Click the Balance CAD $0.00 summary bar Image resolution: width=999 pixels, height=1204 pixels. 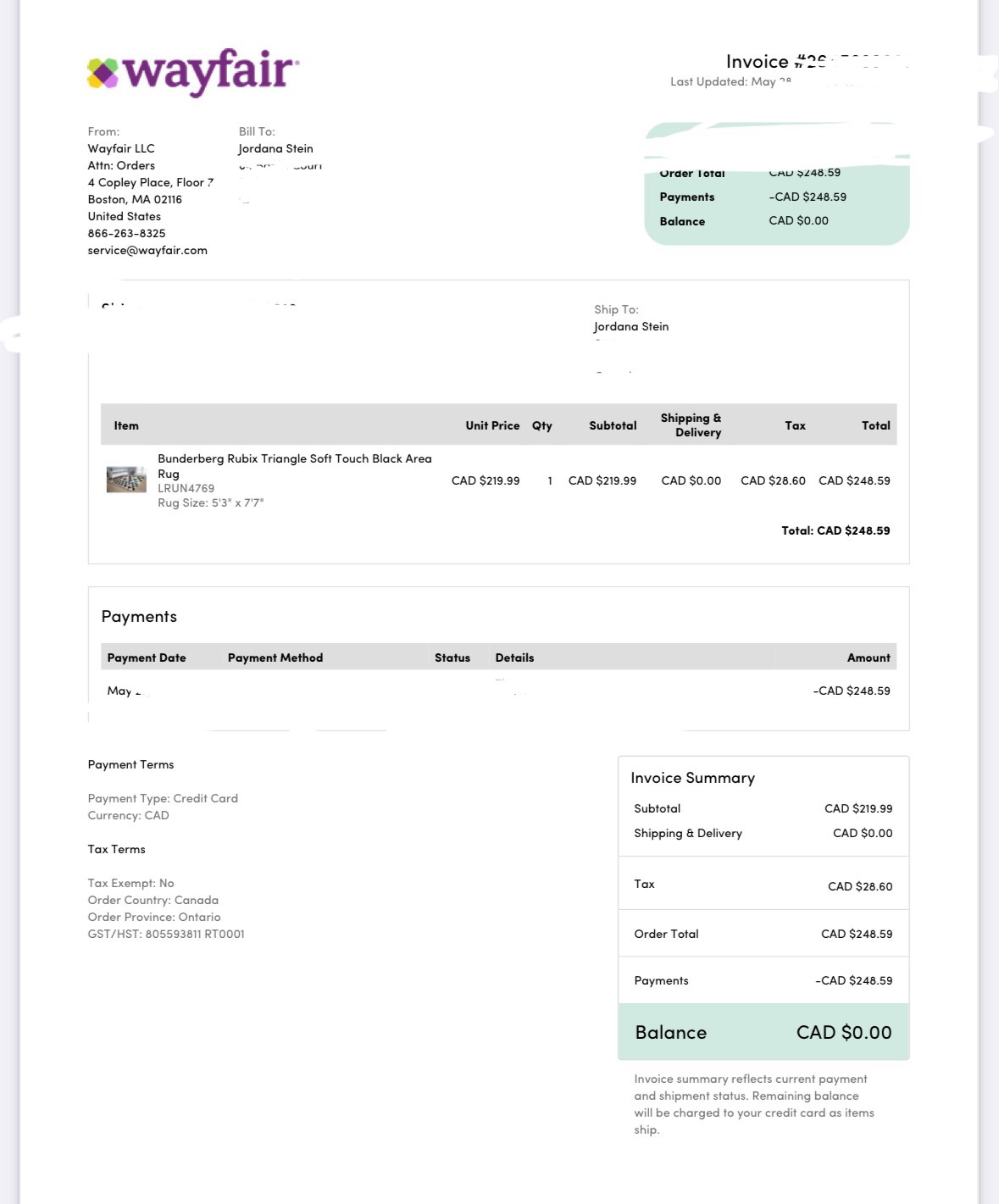tap(763, 1032)
